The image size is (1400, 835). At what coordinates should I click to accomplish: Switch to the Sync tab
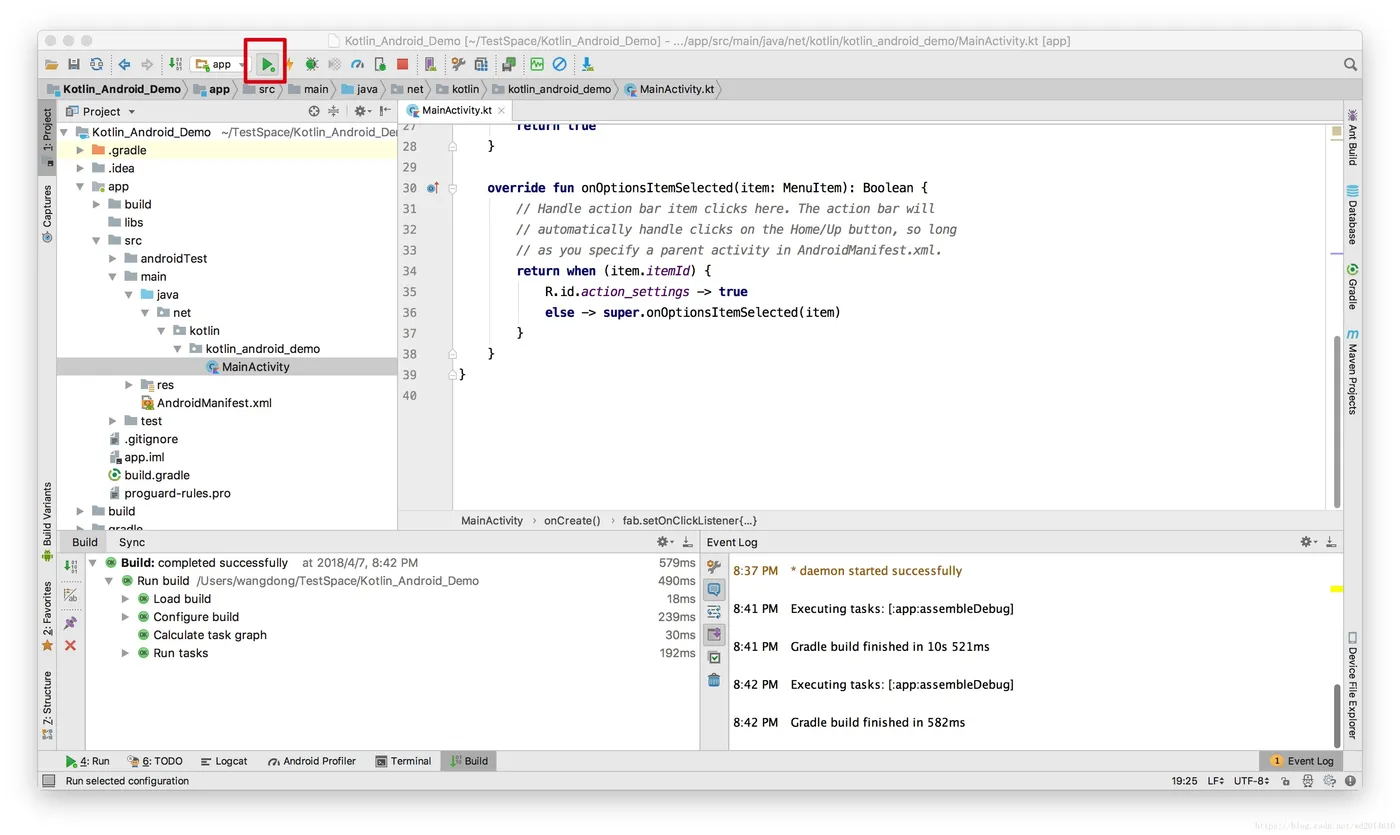click(132, 542)
